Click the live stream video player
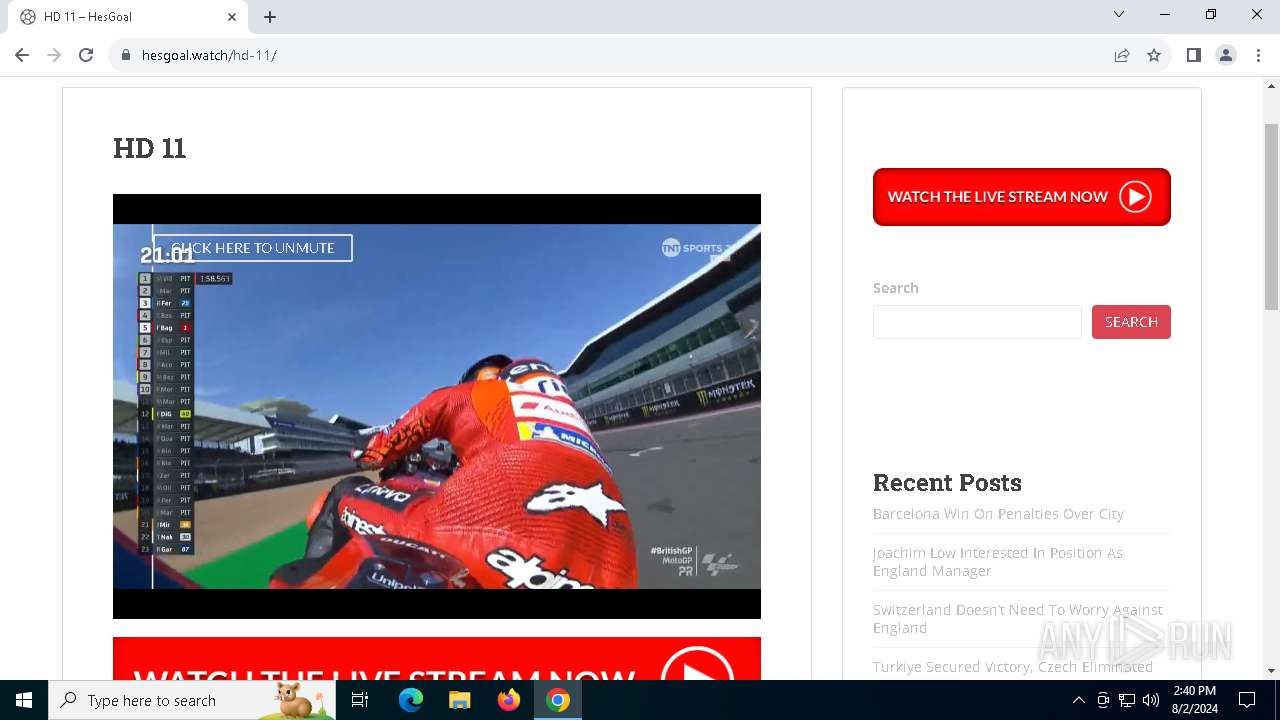 (437, 406)
